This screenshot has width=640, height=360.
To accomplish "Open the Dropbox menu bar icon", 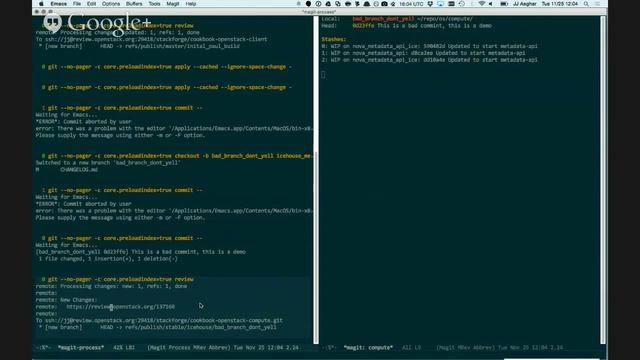I will [x=430, y=4].
